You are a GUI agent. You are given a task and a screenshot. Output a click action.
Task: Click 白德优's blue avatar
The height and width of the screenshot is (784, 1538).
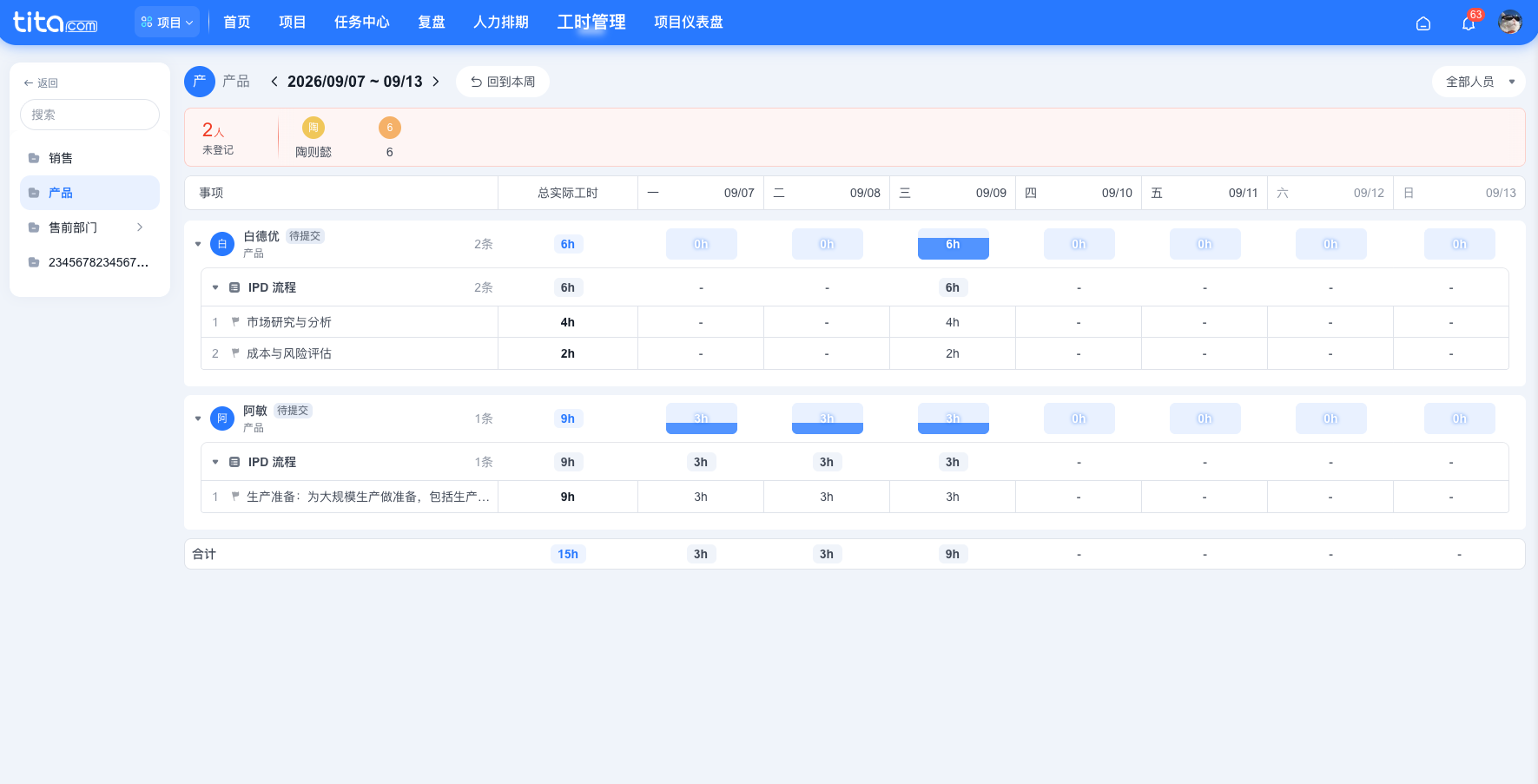coord(222,244)
